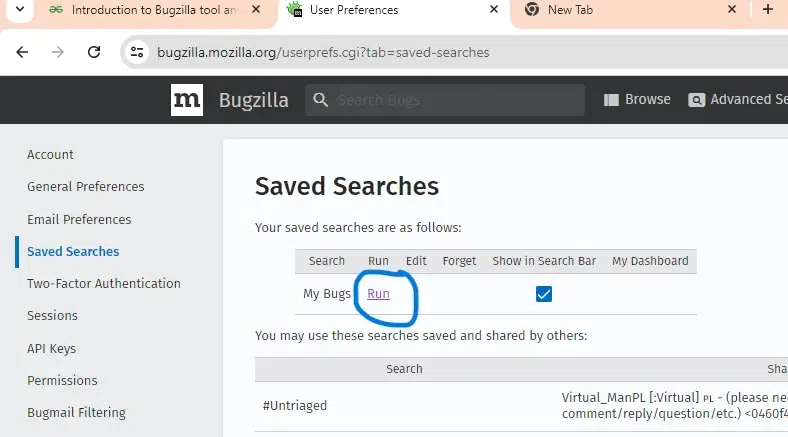Viewport: 788px width, 437px height.
Task: Click the Mozilla 'm' logo icon
Action: point(186,100)
